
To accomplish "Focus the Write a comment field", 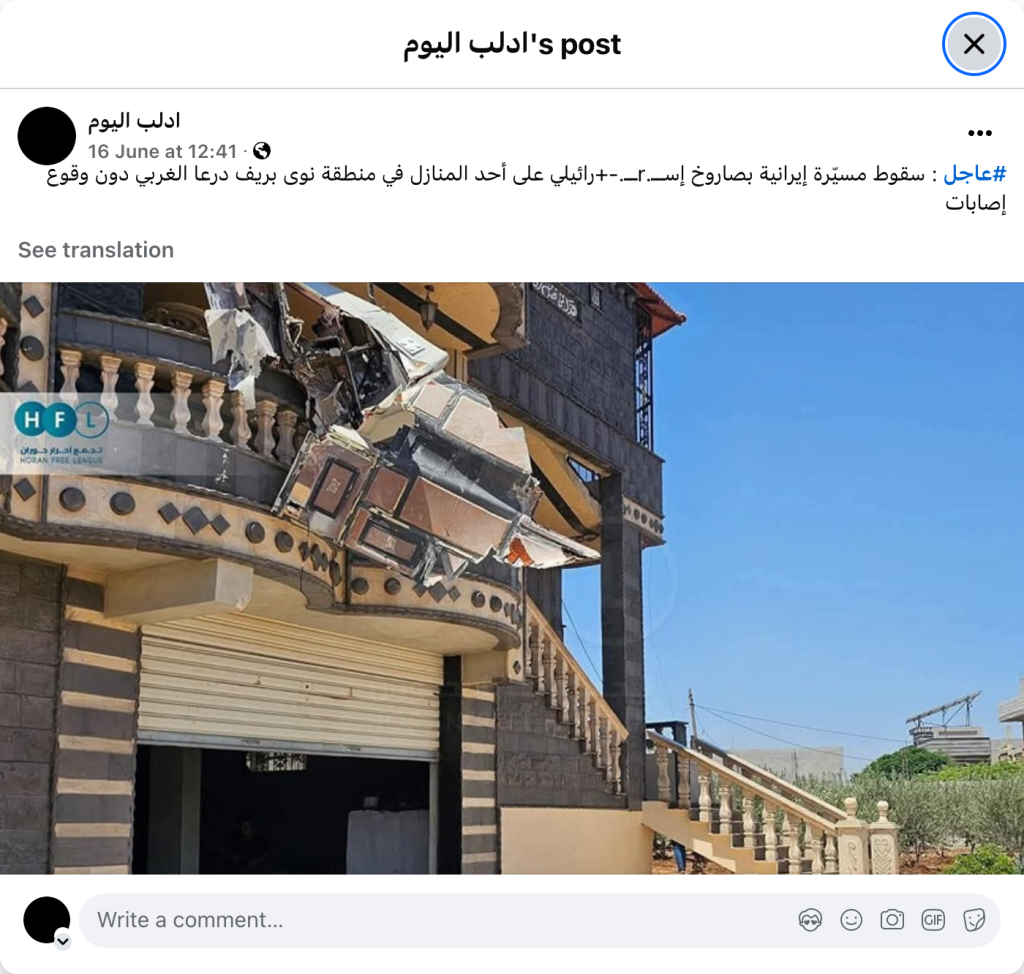I will click(444, 920).
